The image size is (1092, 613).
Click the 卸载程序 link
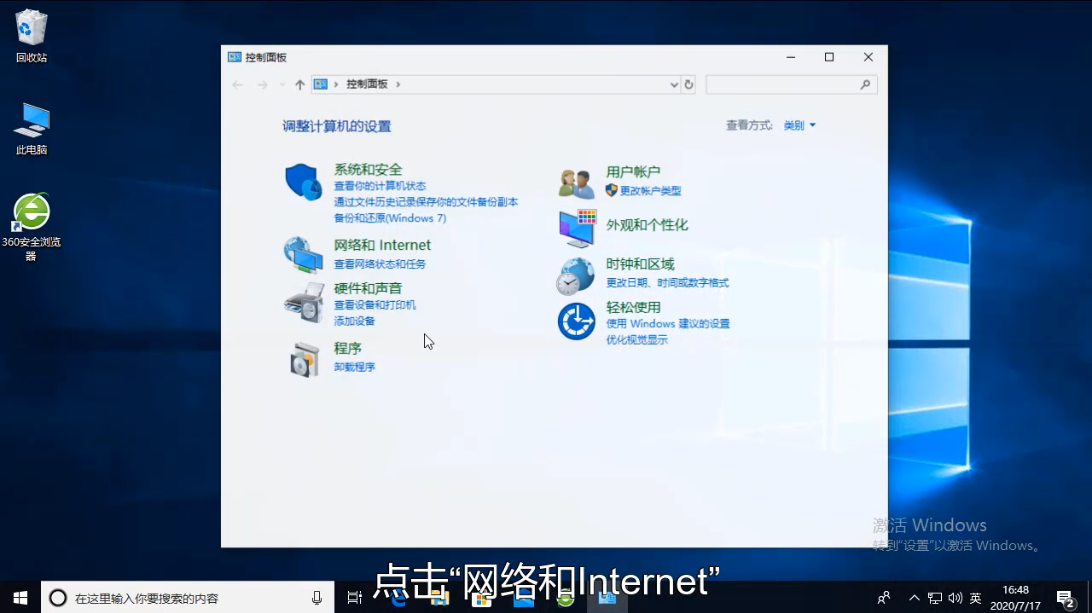[354, 367]
